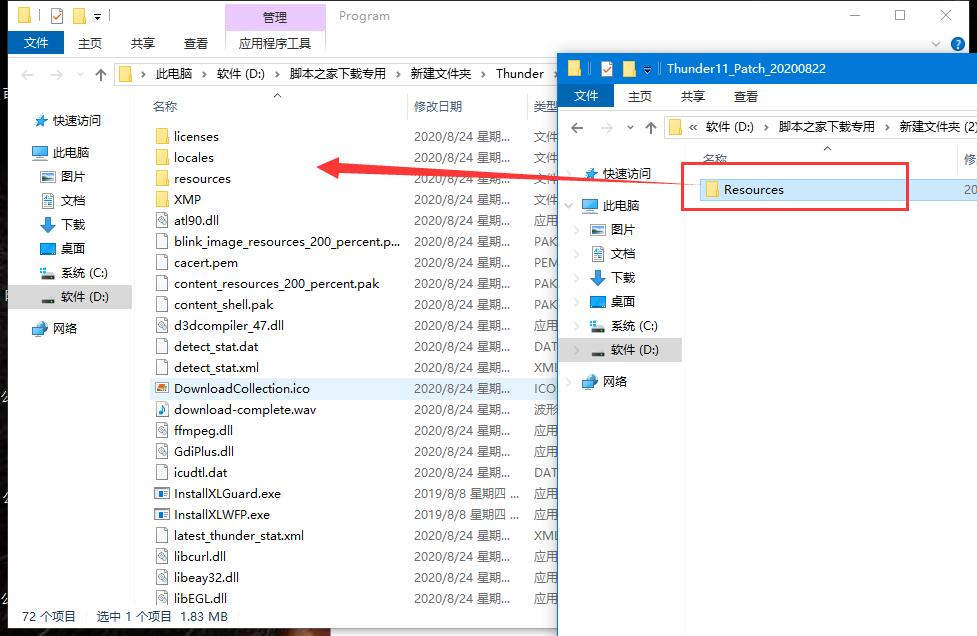This screenshot has width=977, height=636.
Task: Click properties icon in Thunder11_Patch title bar
Action: tap(607, 69)
